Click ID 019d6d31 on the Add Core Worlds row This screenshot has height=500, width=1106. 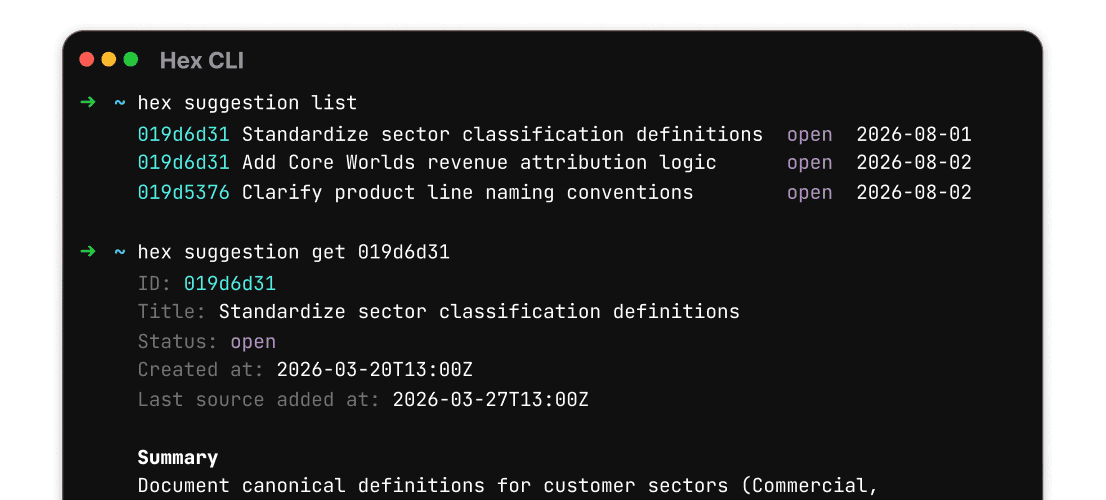183,163
